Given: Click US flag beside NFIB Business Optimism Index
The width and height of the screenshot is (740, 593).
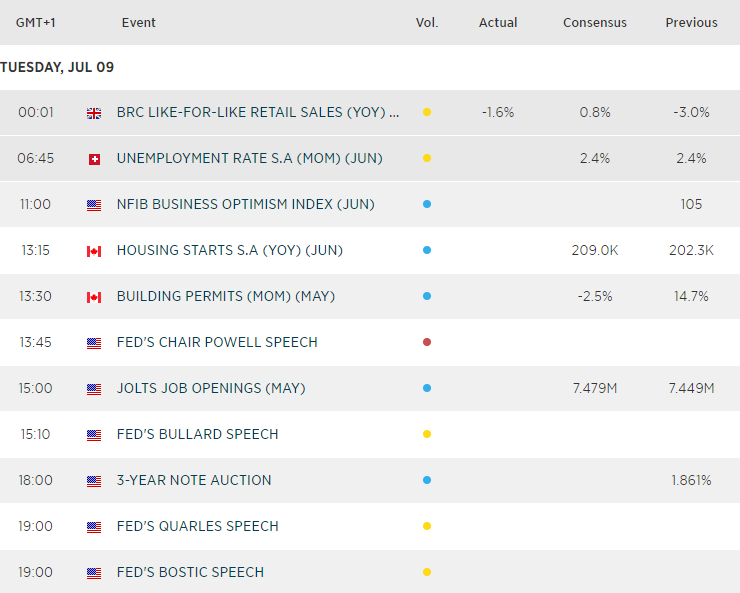Looking at the screenshot, I should click(x=94, y=205).
